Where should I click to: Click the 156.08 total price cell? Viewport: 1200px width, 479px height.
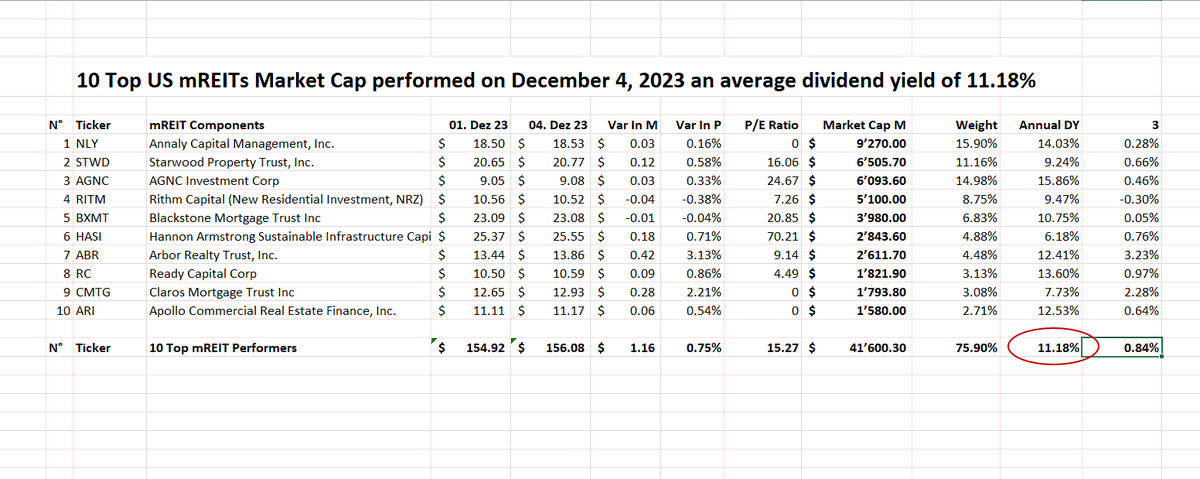coord(567,348)
